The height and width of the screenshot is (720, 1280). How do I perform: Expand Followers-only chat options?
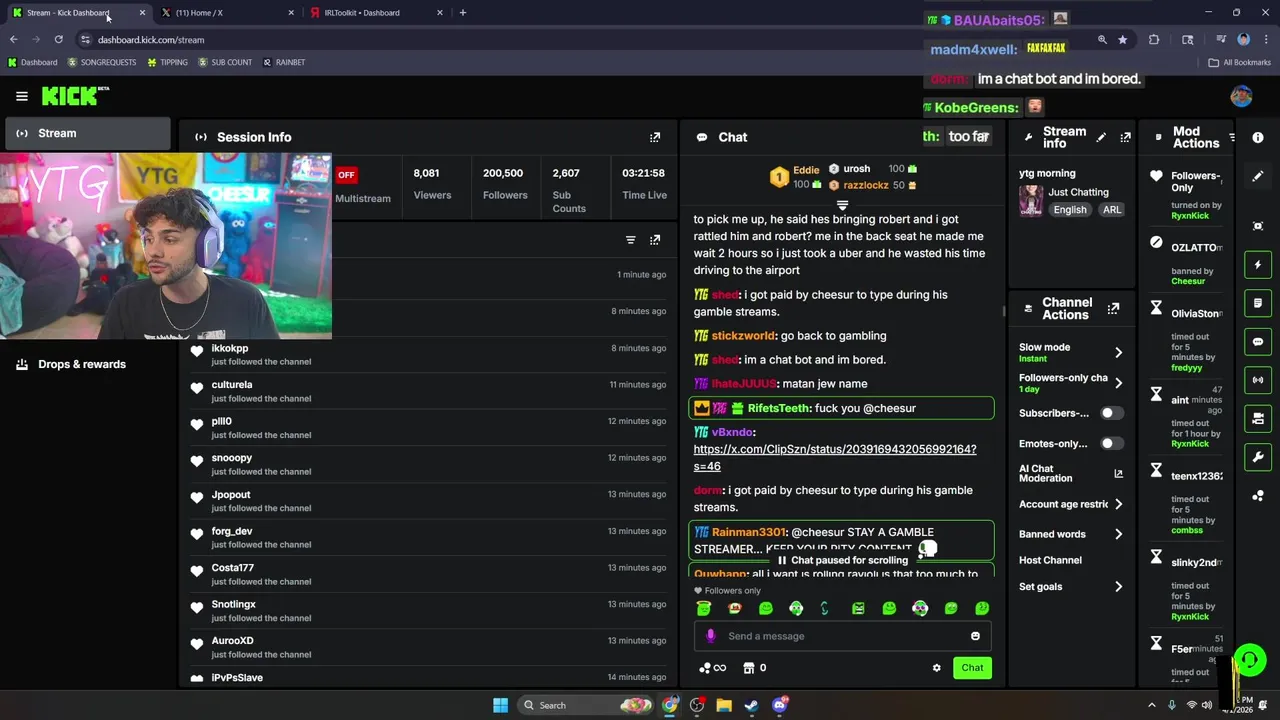pos(1118,383)
